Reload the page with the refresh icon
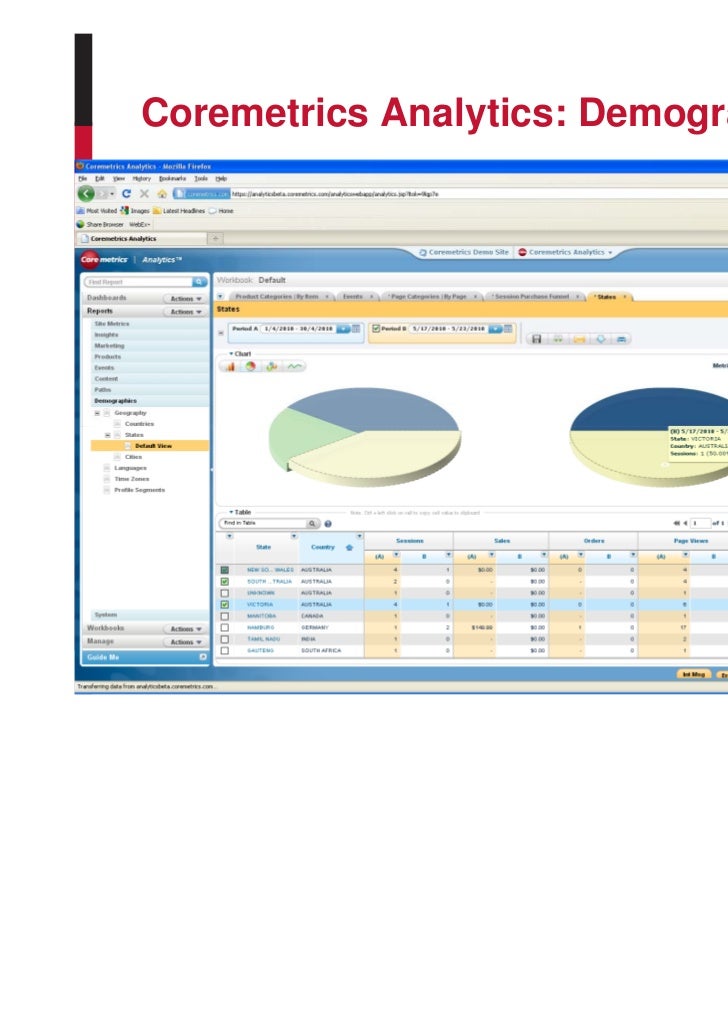 pyautogui.click(x=126, y=194)
